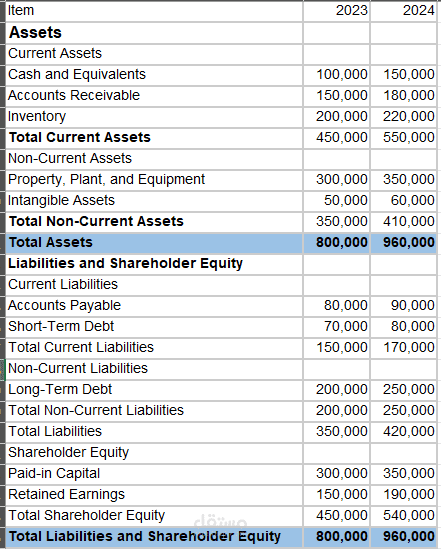Click the 'Inventory' row label
Viewport: 441px width, 549px height.
(x=154, y=117)
